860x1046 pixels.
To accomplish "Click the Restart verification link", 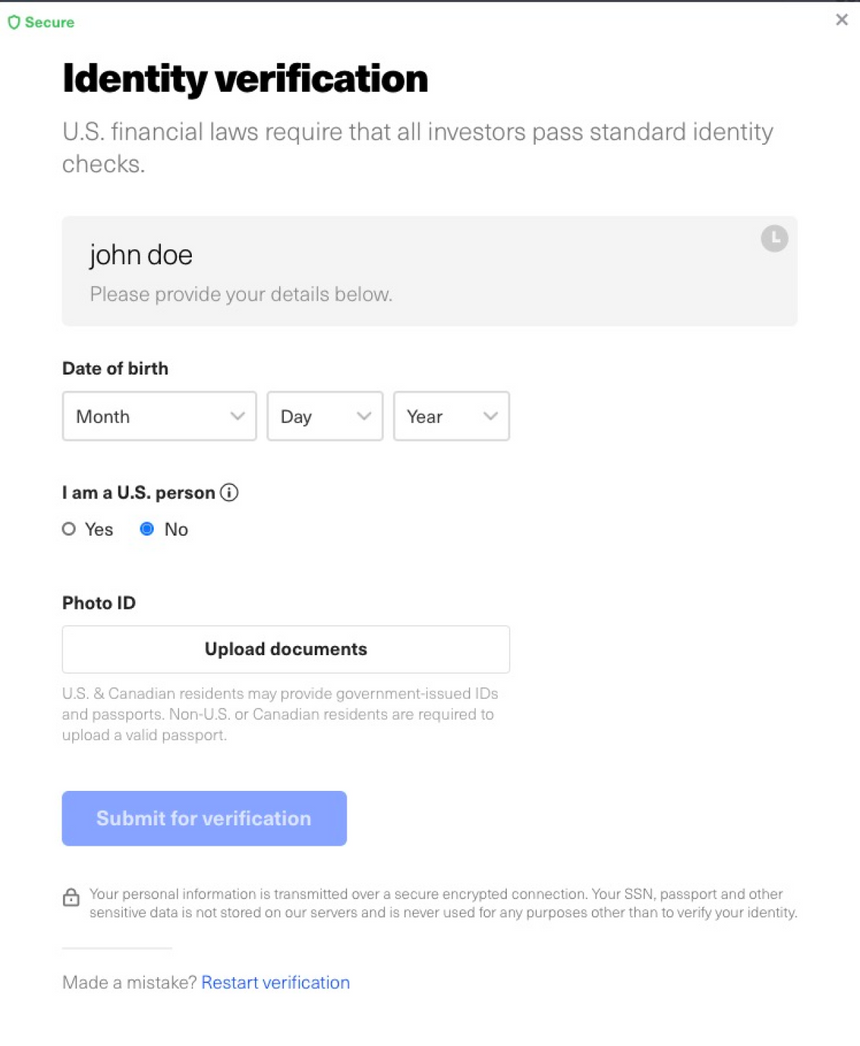I will [x=275, y=982].
